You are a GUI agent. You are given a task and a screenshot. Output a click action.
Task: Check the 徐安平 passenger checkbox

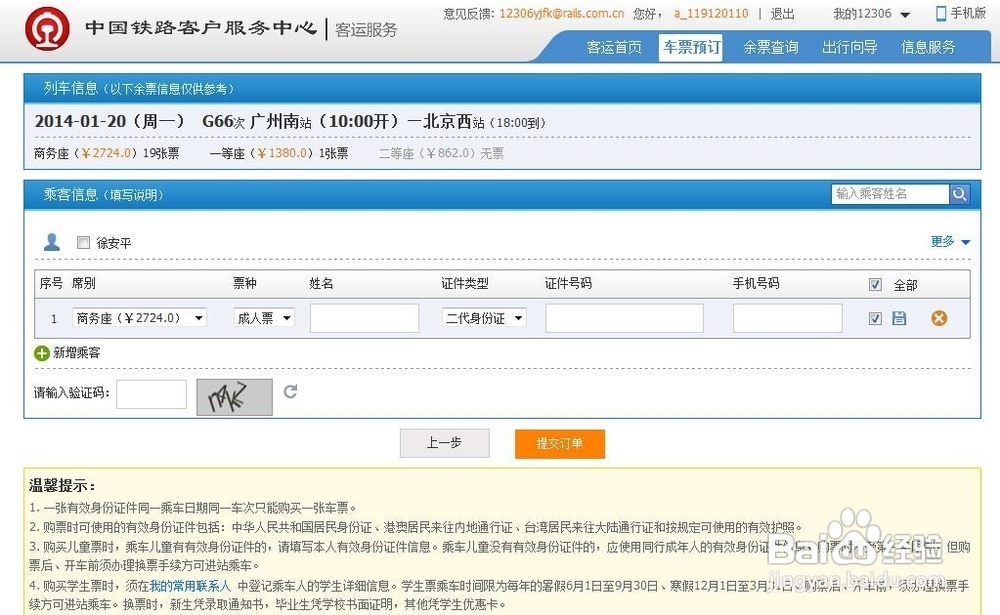(83, 242)
